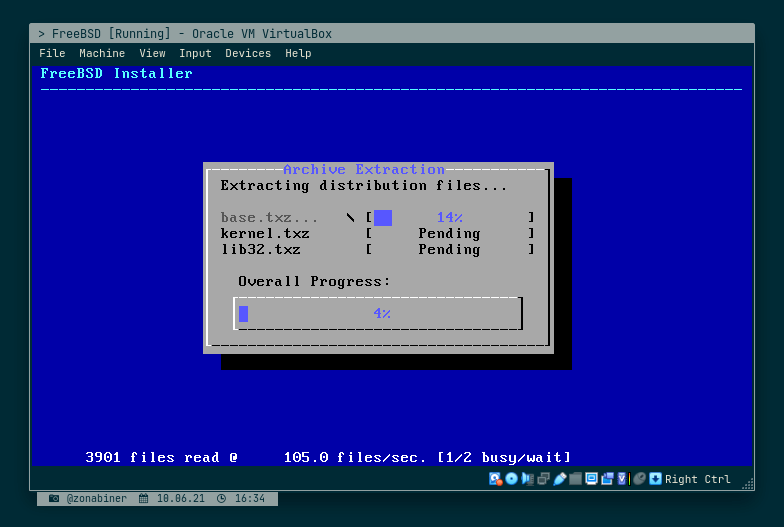
Task: Click the spinner character beside base.txz
Action: click(350, 218)
